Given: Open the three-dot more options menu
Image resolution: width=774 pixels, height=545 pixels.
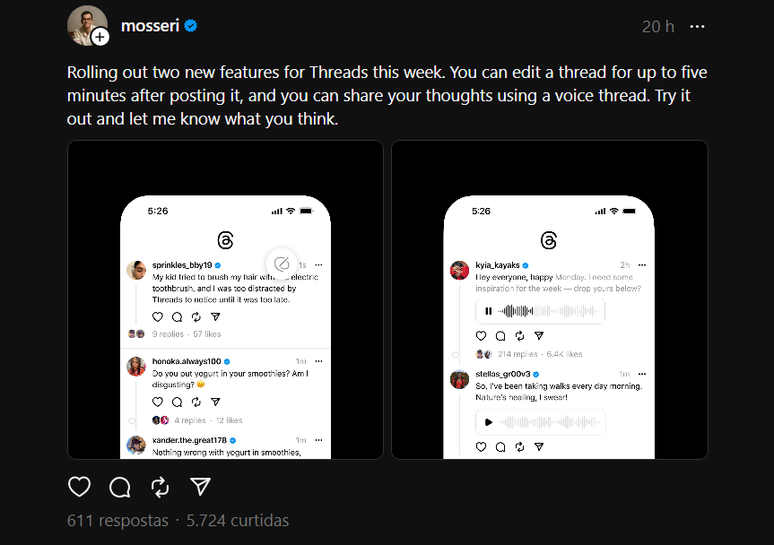Looking at the screenshot, I should point(698,26).
